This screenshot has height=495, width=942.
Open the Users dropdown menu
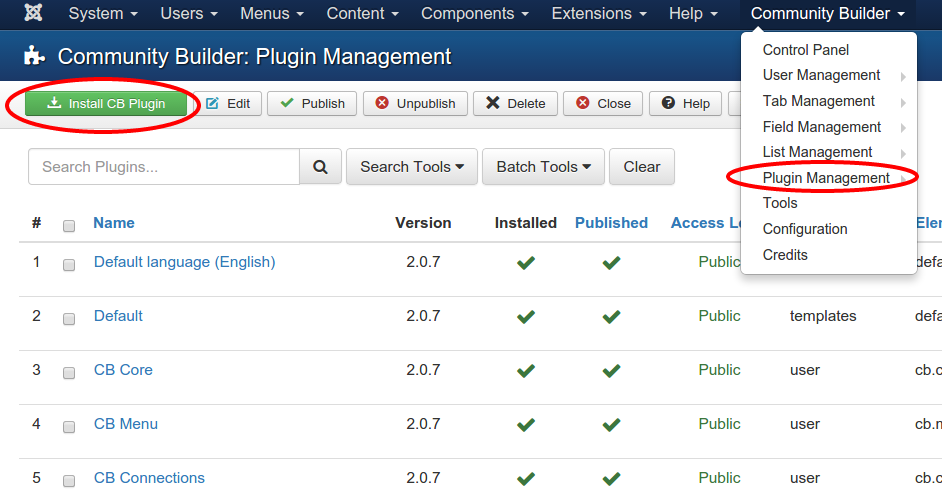coord(189,13)
